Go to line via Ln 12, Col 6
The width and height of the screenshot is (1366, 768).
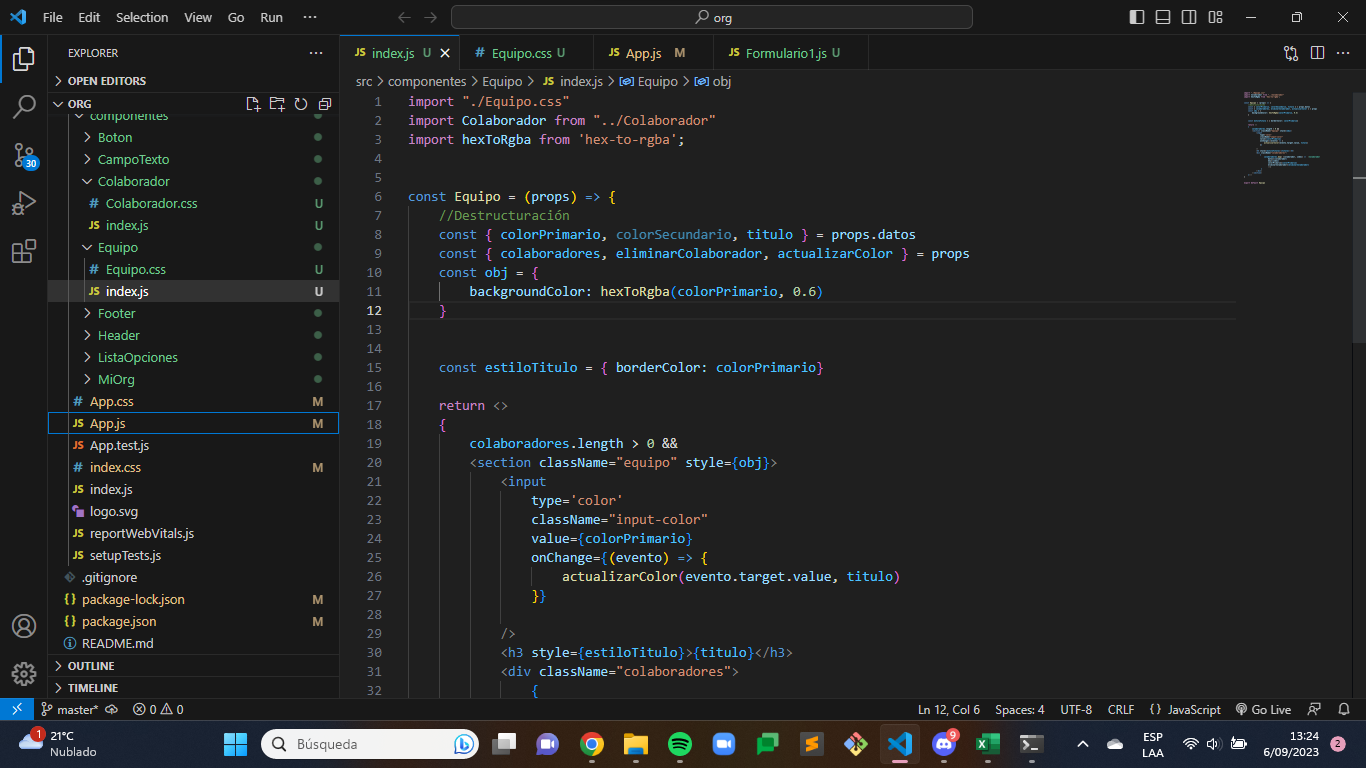pyautogui.click(x=949, y=709)
